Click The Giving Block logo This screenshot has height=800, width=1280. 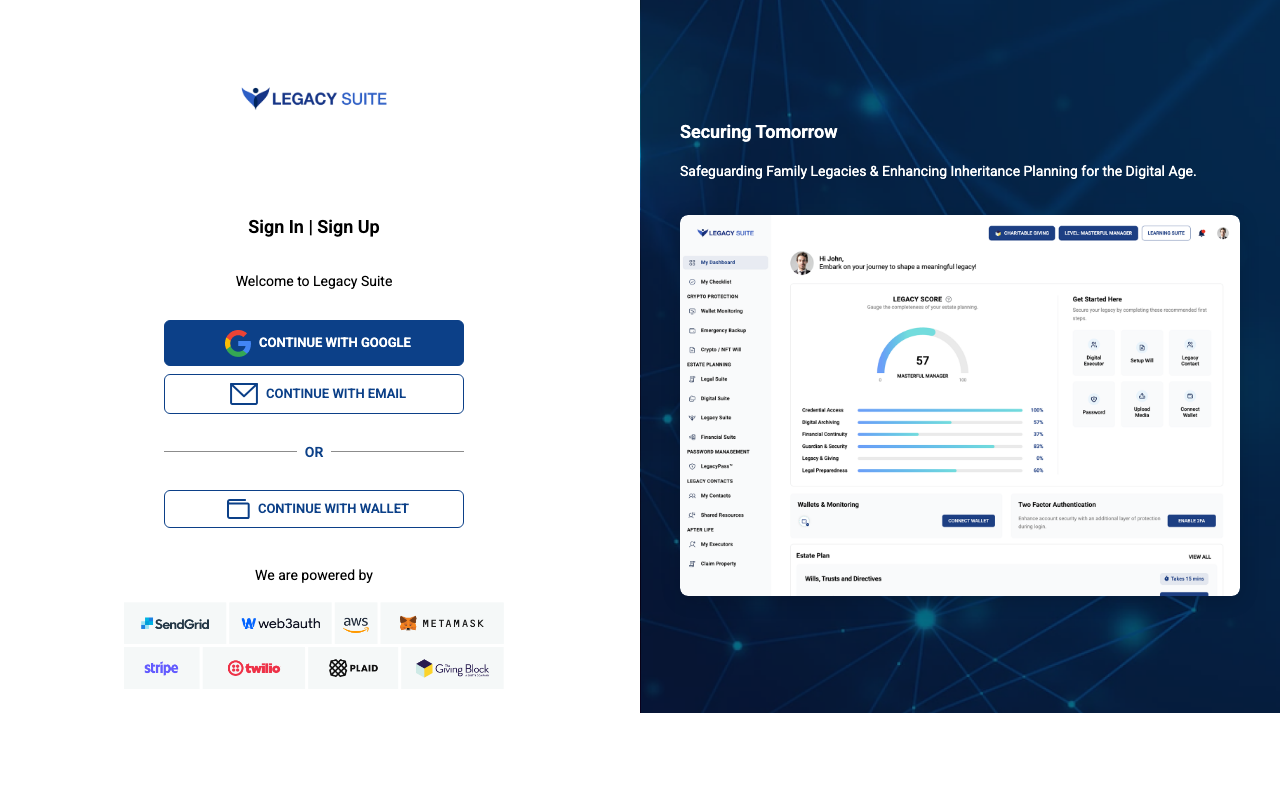(x=452, y=668)
